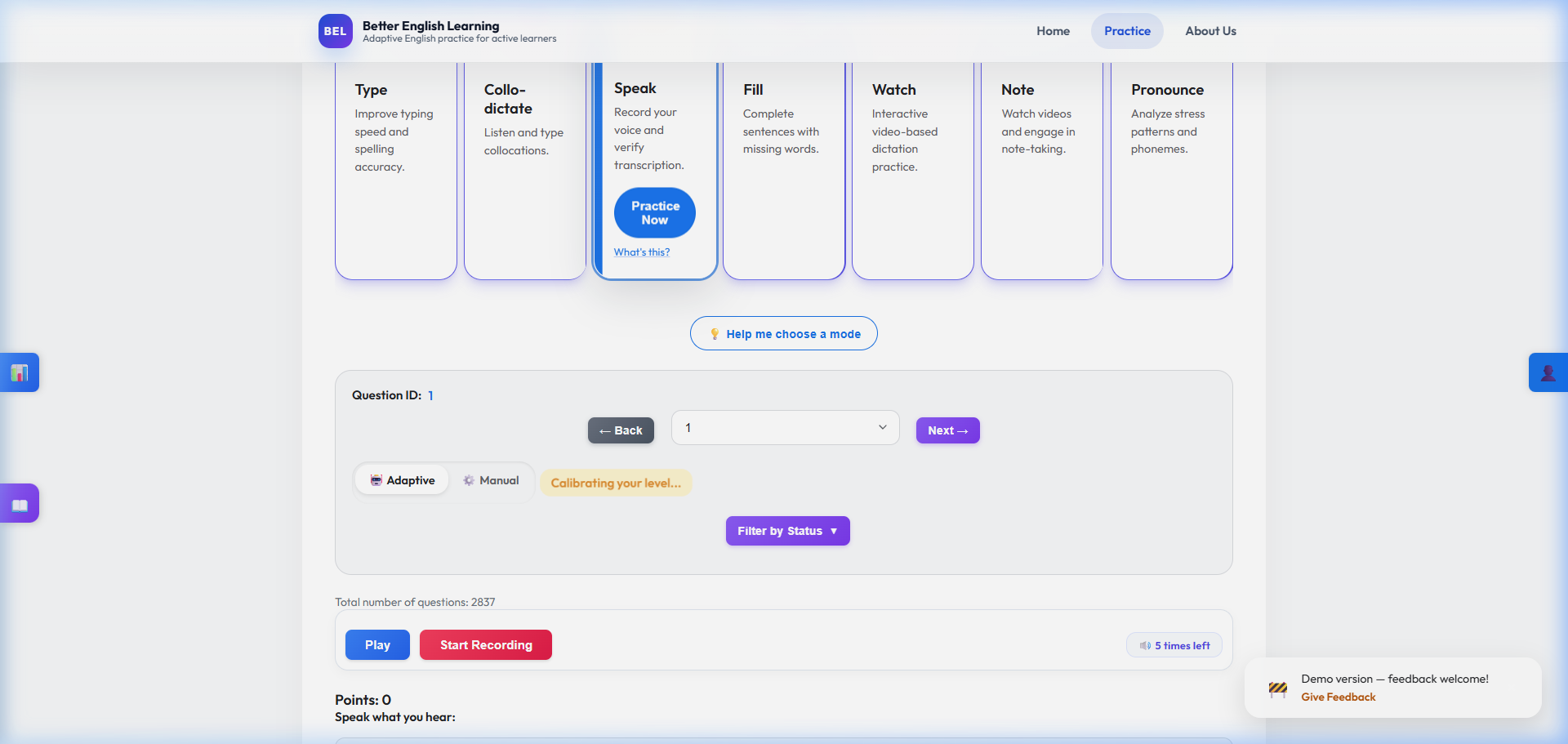This screenshot has width=1568, height=744.
Task: Advance to the Next question
Action: (948, 430)
